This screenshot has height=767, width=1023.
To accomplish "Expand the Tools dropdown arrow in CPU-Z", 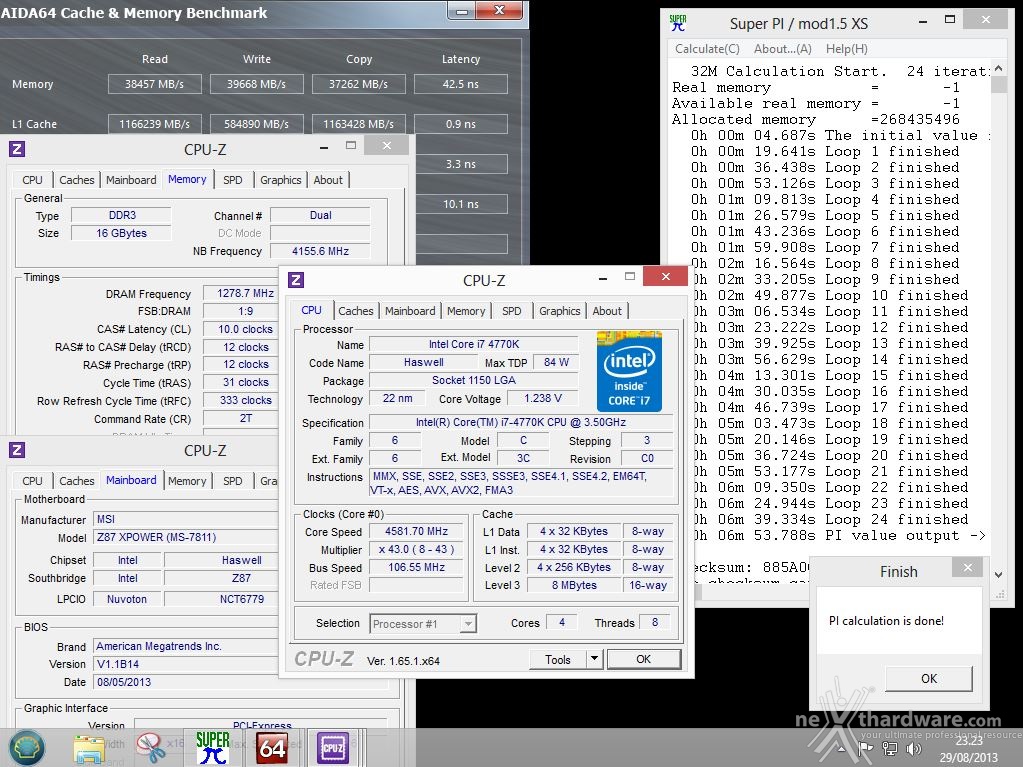I will 594,659.
